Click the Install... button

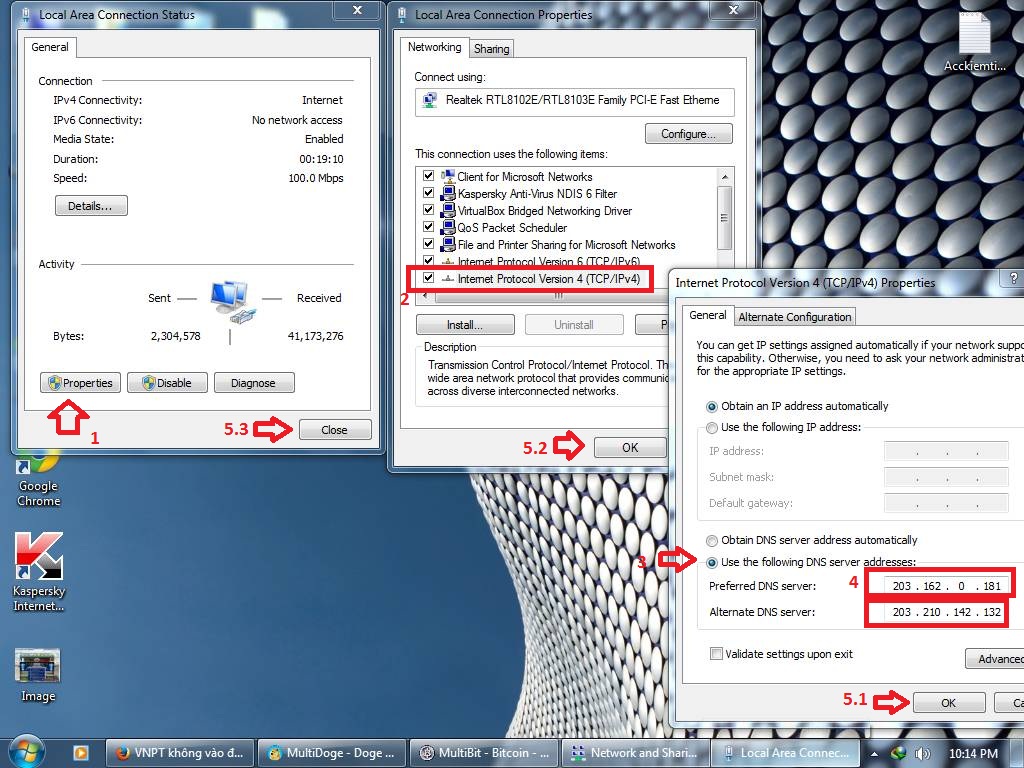click(465, 325)
